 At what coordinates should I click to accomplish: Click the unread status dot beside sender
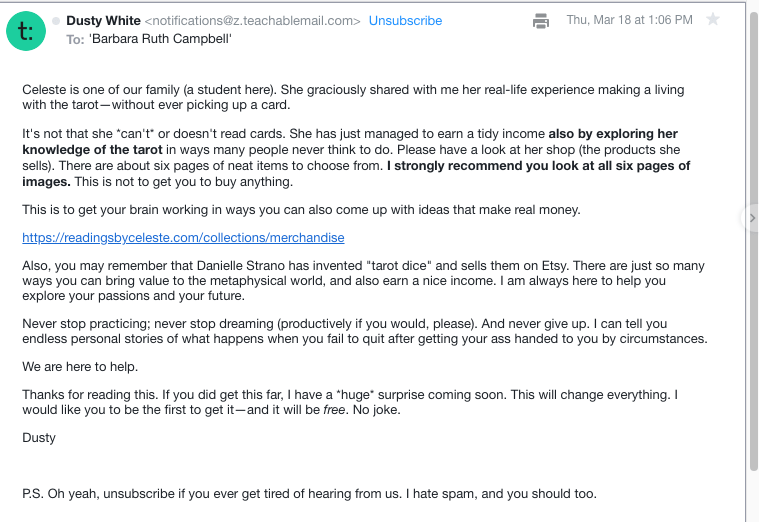tap(56, 20)
